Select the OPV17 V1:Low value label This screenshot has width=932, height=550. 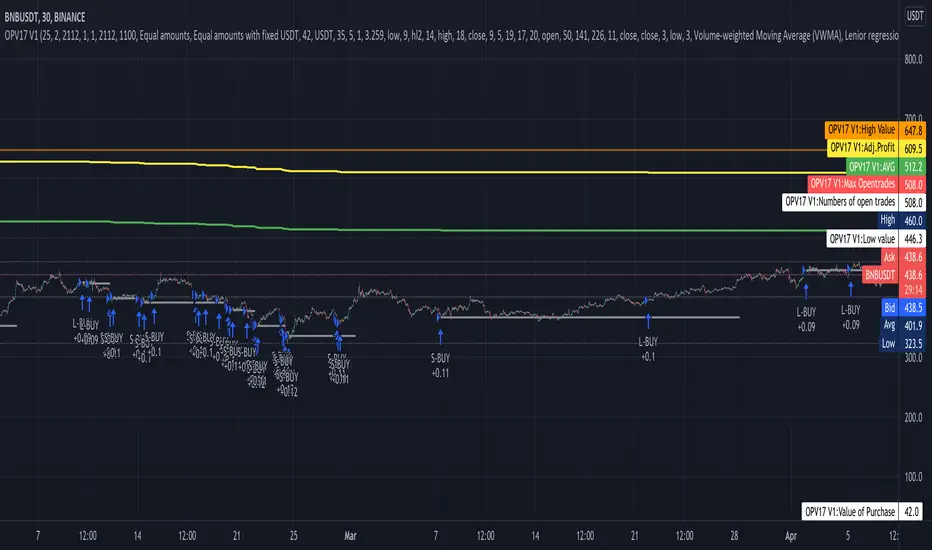(x=876, y=239)
